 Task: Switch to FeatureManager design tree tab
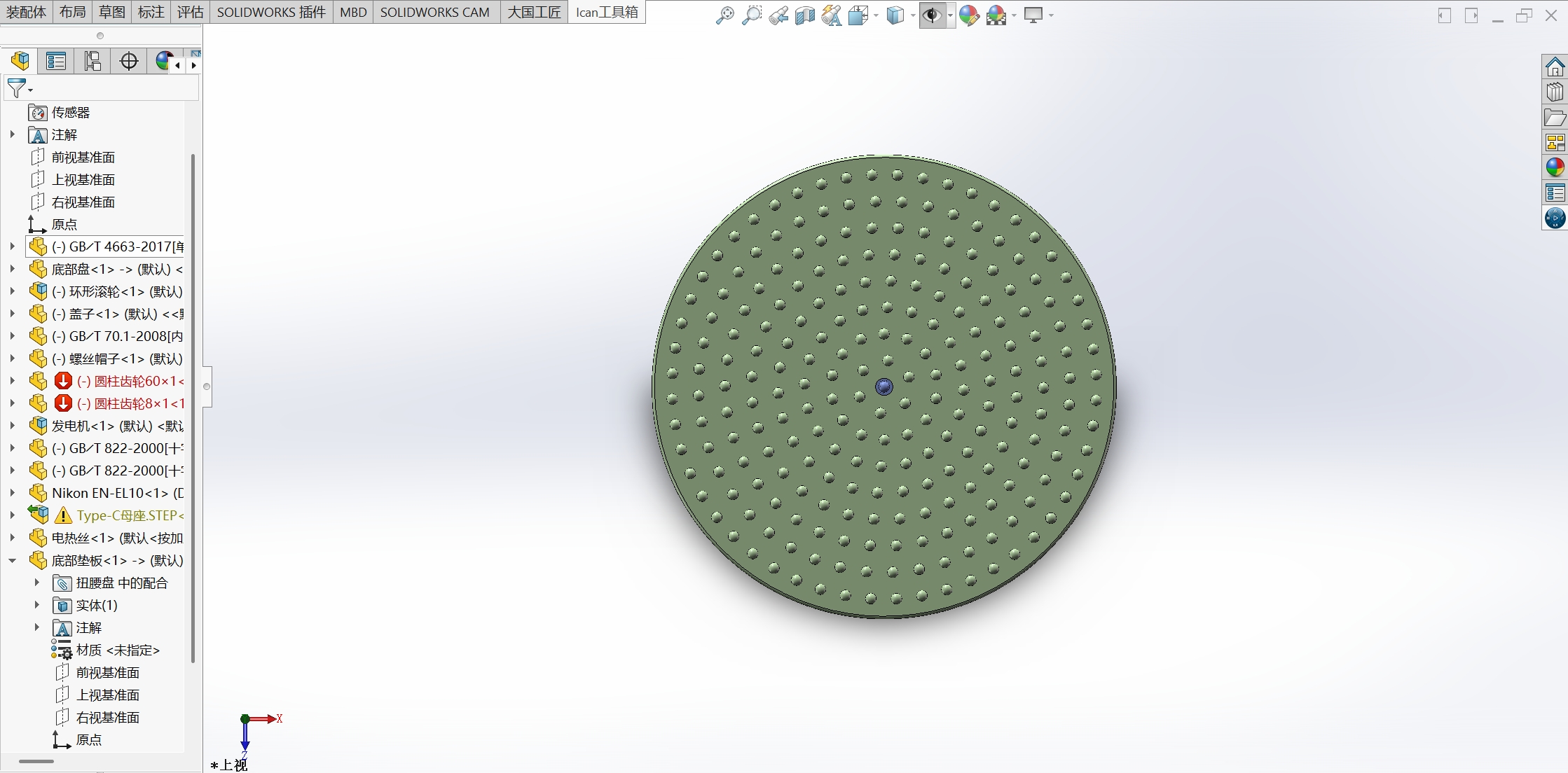(x=20, y=61)
